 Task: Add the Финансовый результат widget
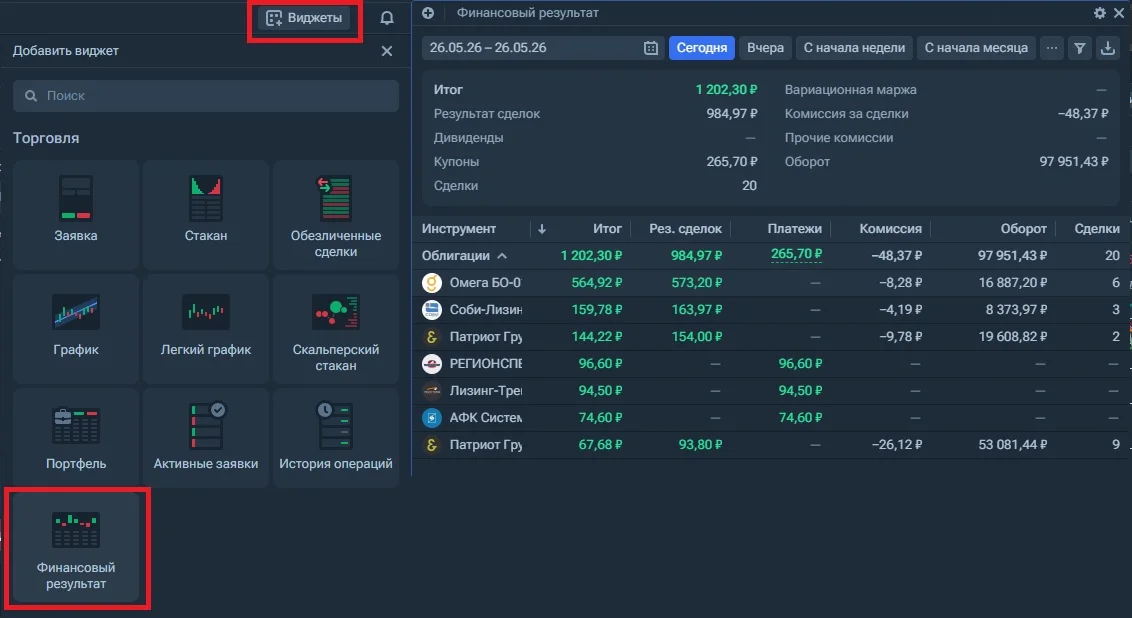(x=76, y=548)
